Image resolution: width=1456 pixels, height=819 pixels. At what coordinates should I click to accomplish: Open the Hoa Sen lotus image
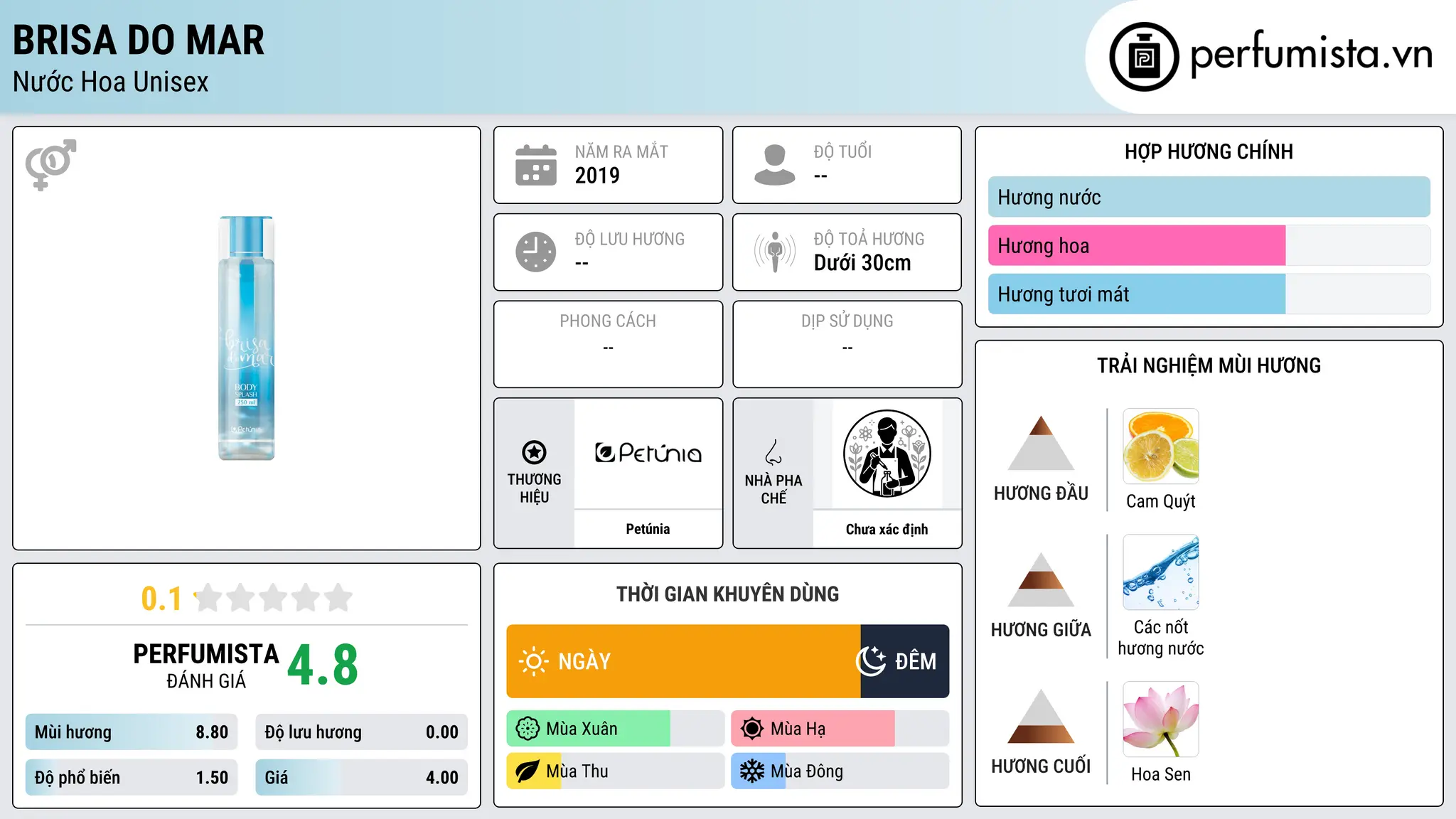coord(1161,719)
